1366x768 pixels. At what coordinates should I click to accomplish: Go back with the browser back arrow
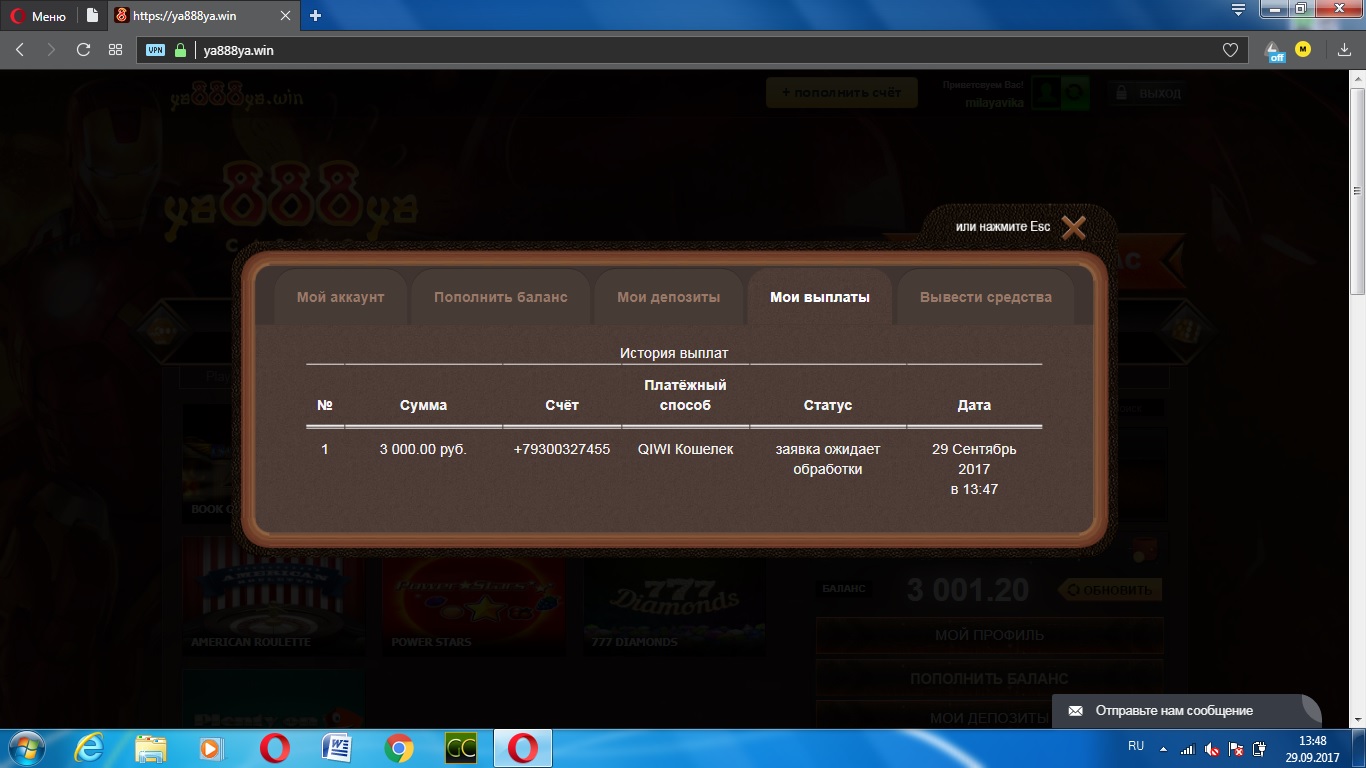coord(20,49)
